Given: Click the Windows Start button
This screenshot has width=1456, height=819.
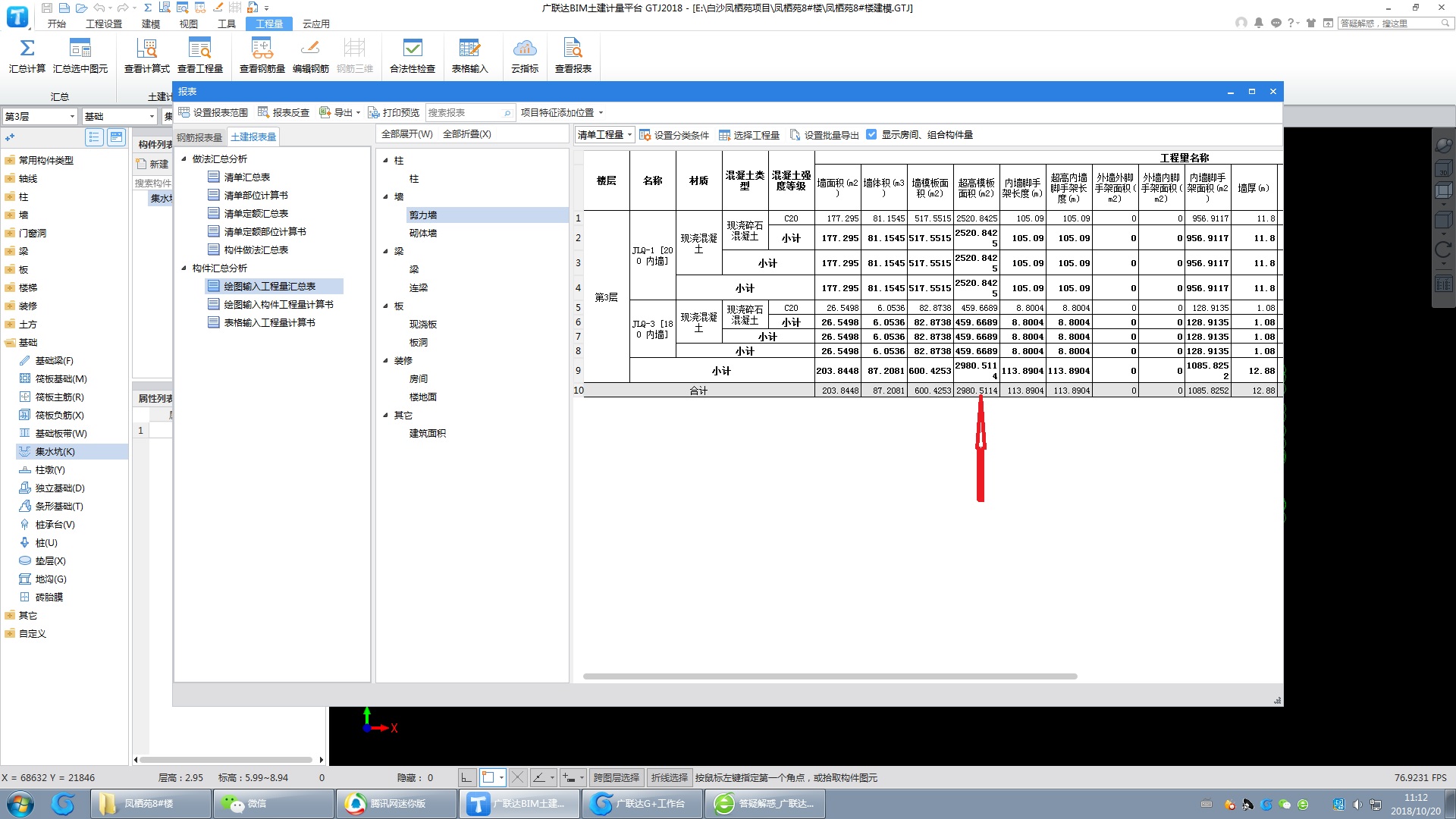Looking at the screenshot, I should (x=20, y=804).
